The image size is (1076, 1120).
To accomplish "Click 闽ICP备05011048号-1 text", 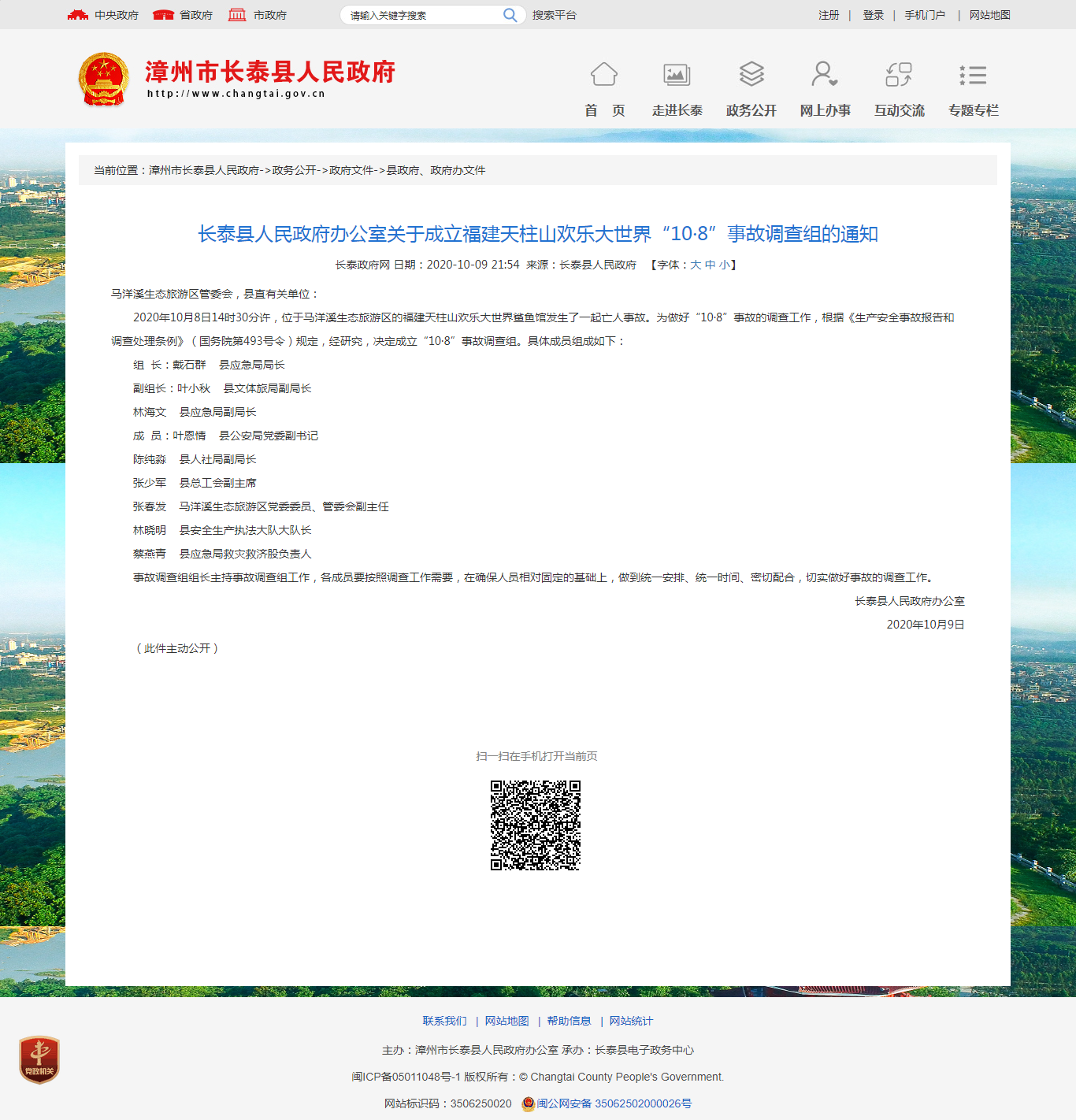I will click(x=406, y=1077).
